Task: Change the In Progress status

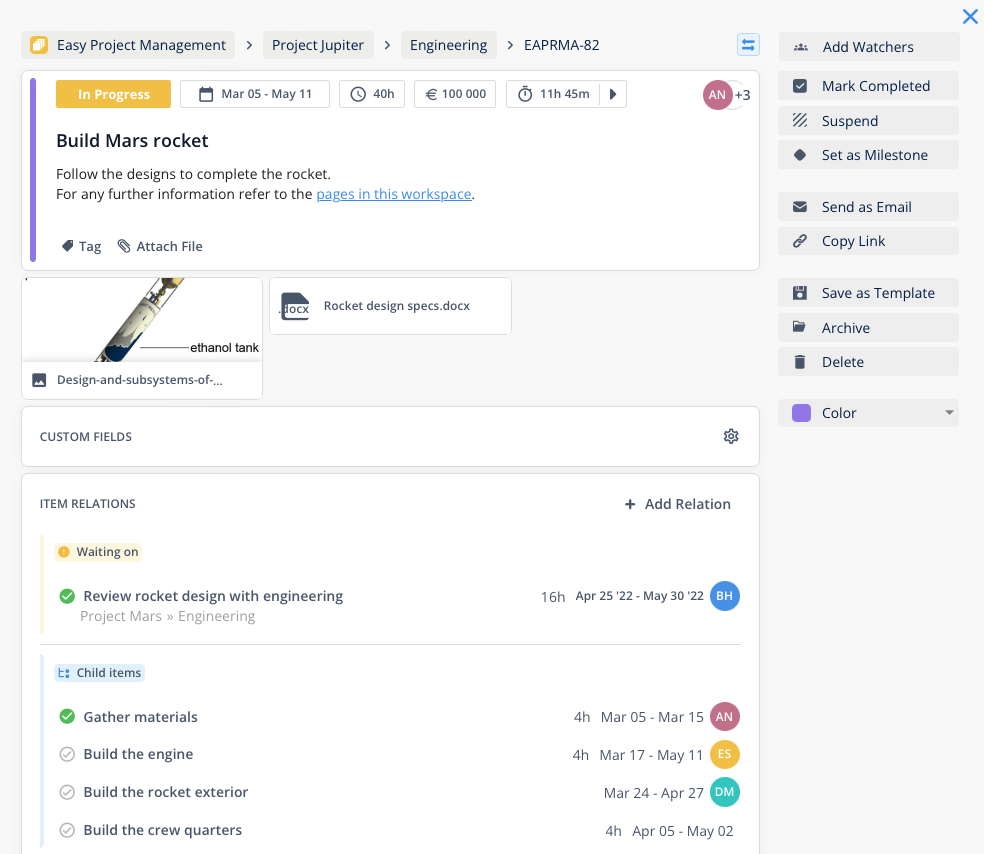Action: 114,94
